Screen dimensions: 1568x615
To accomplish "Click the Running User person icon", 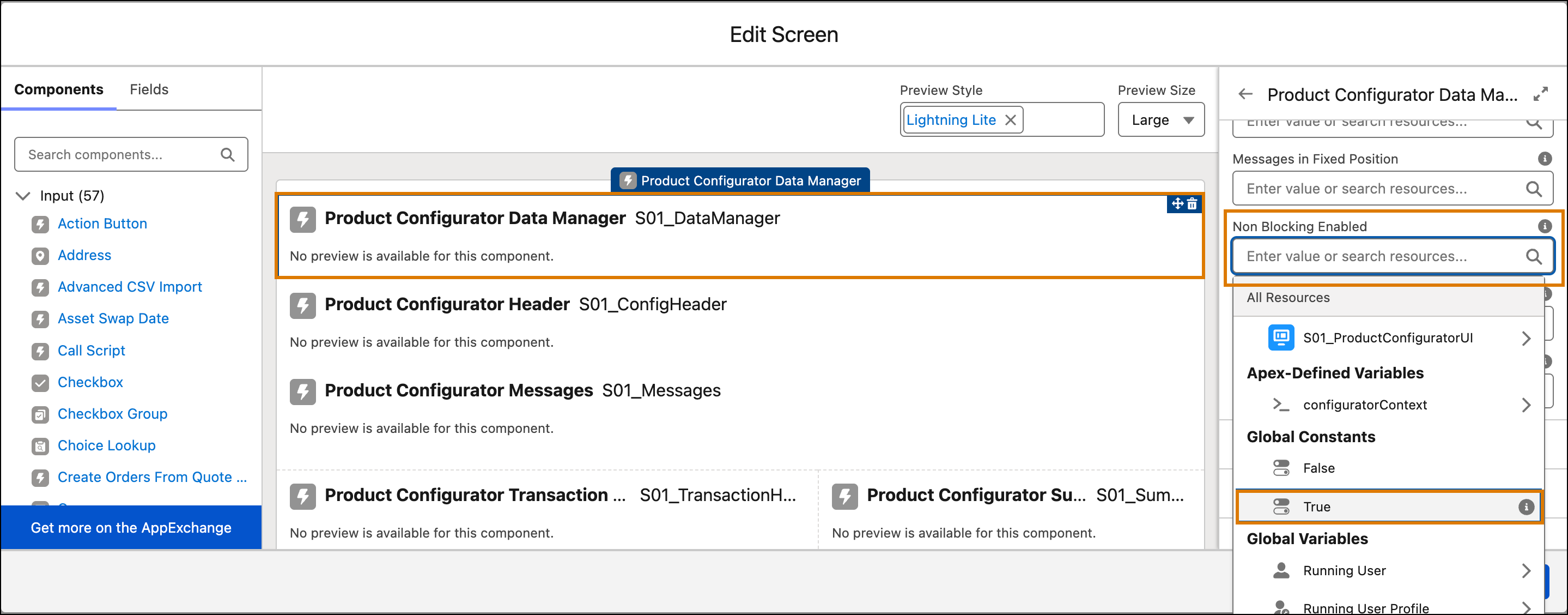I will tap(1281, 570).
